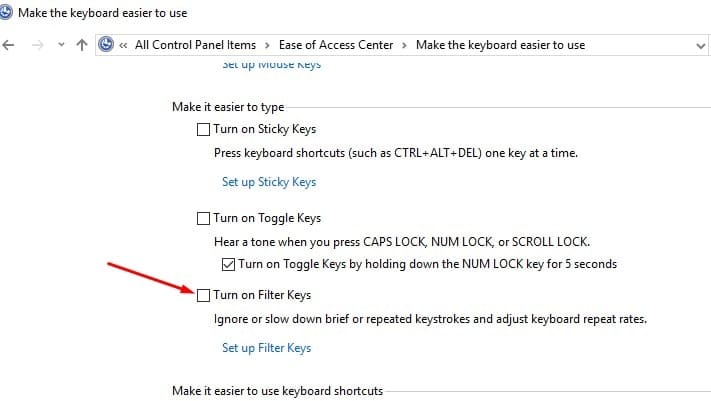Check the Turn on Toggle Keys box
Image resolution: width=711 pixels, height=401 pixels.
click(204, 218)
